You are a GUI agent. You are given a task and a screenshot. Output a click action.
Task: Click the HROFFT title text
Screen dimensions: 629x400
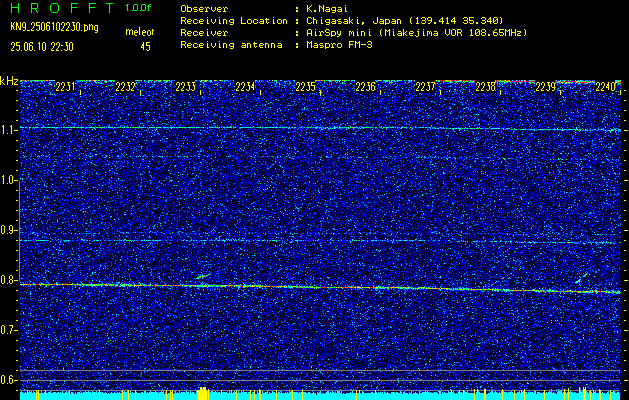(x=62, y=8)
